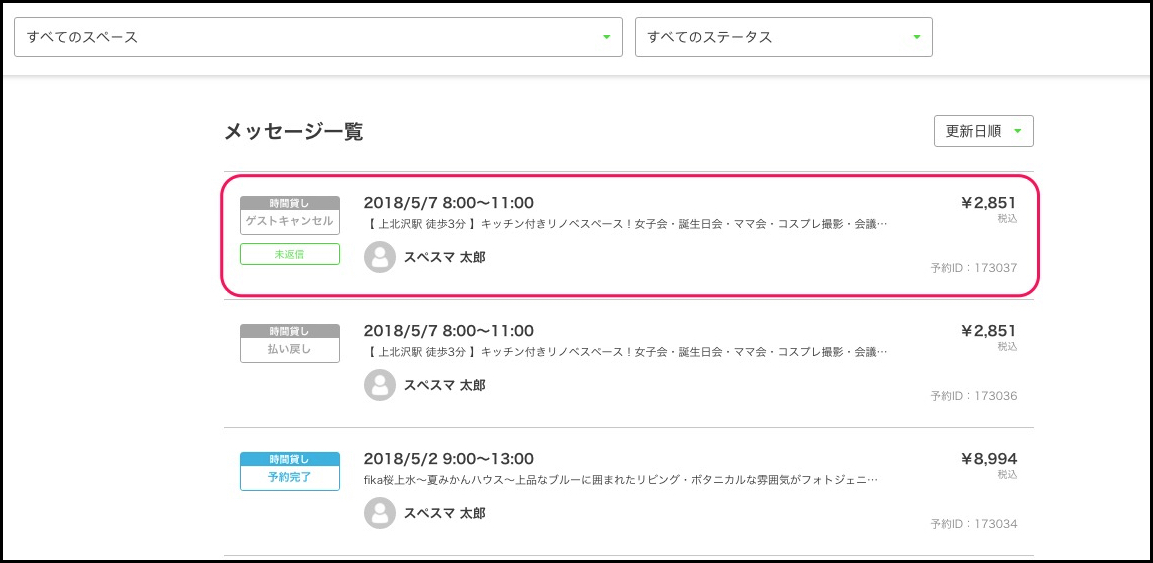Open the 2018/5/2 9:00〜13:00 reservation

448,459
